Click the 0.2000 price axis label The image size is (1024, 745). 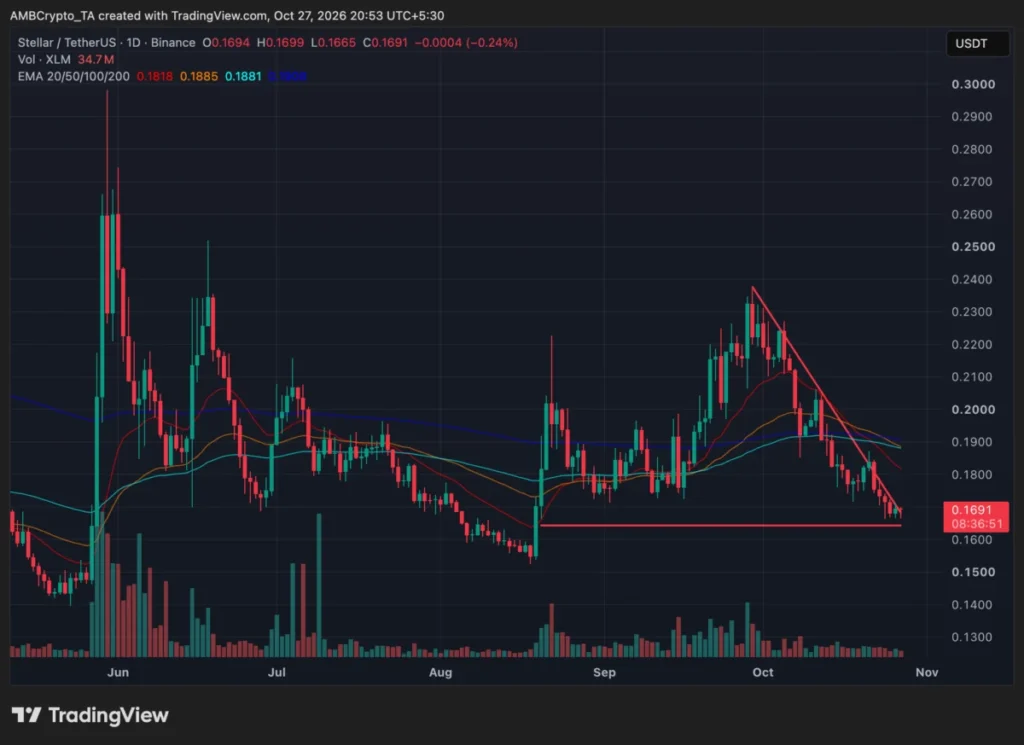click(x=973, y=409)
